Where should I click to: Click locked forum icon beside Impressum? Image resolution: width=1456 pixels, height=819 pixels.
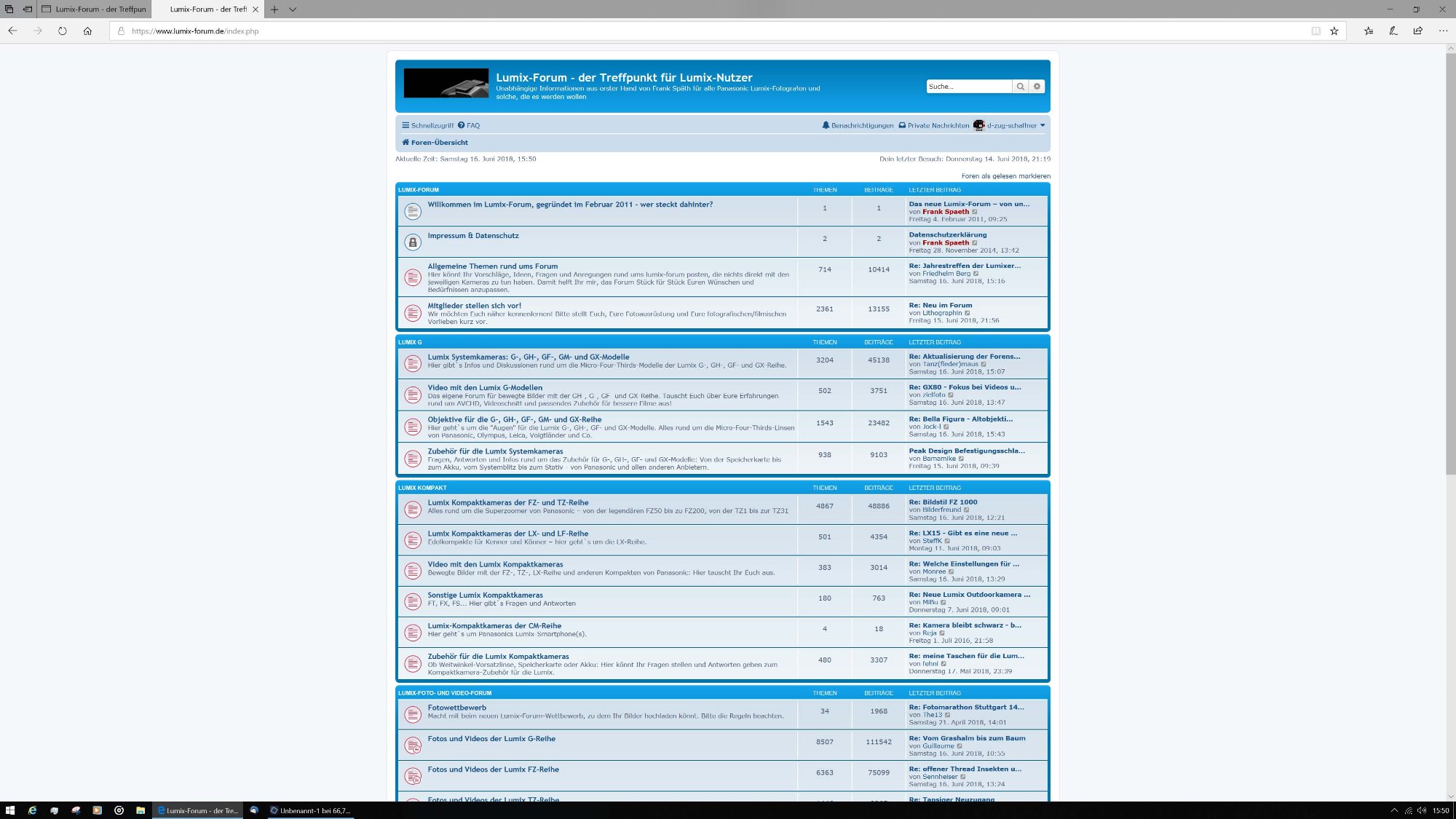(413, 242)
